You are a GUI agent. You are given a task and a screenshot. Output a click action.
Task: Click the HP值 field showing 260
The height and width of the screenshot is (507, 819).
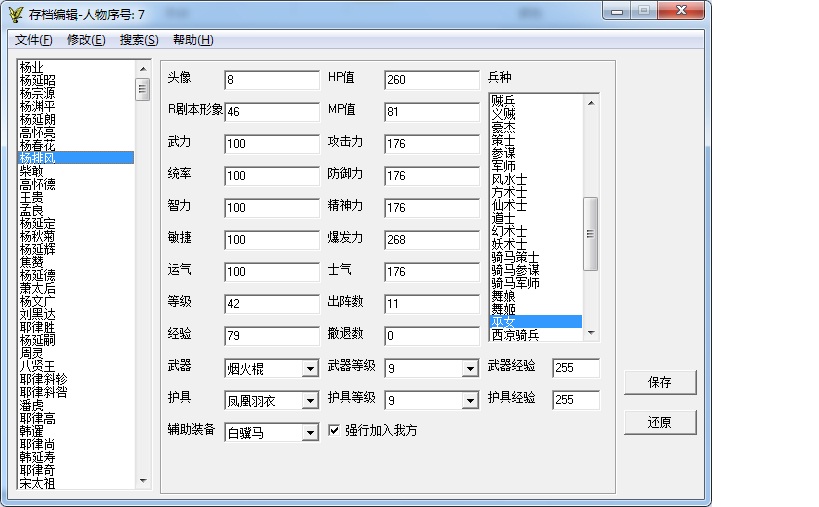coord(432,80)
